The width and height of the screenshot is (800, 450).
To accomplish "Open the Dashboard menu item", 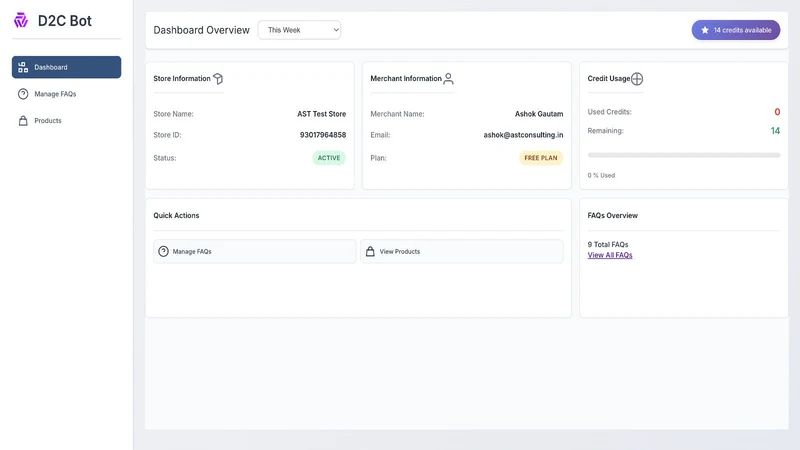I will click(x=66, y=67).
